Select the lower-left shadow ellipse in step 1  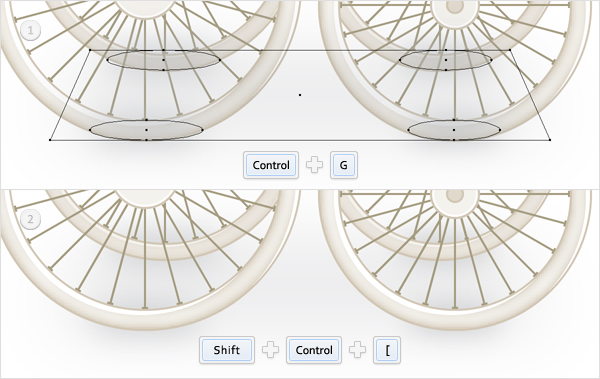[146, 130]
